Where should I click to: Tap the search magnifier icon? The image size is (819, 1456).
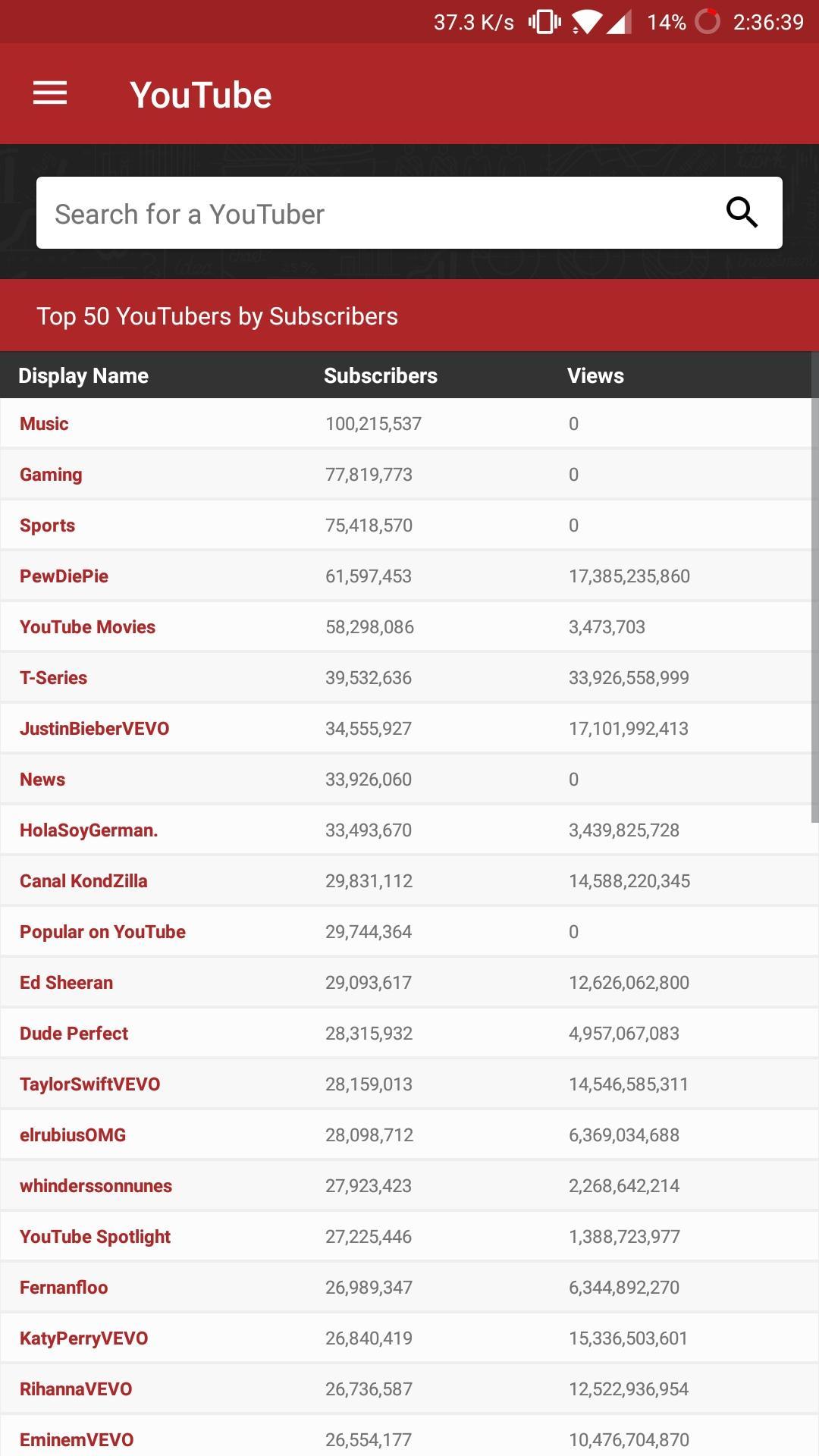click(742, 213)
